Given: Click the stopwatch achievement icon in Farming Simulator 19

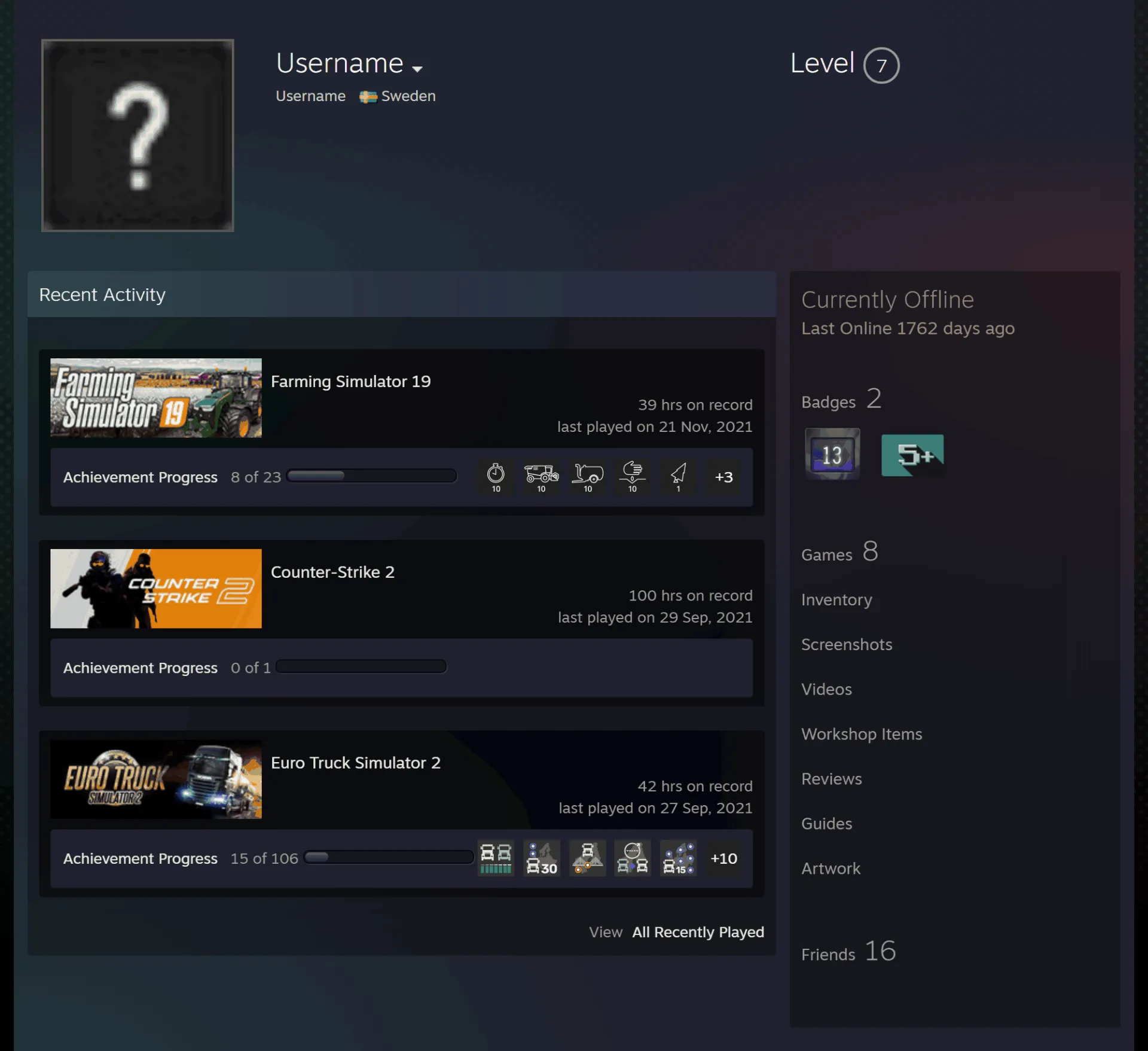Looking at the screenshot, I should tap(496, 477).
